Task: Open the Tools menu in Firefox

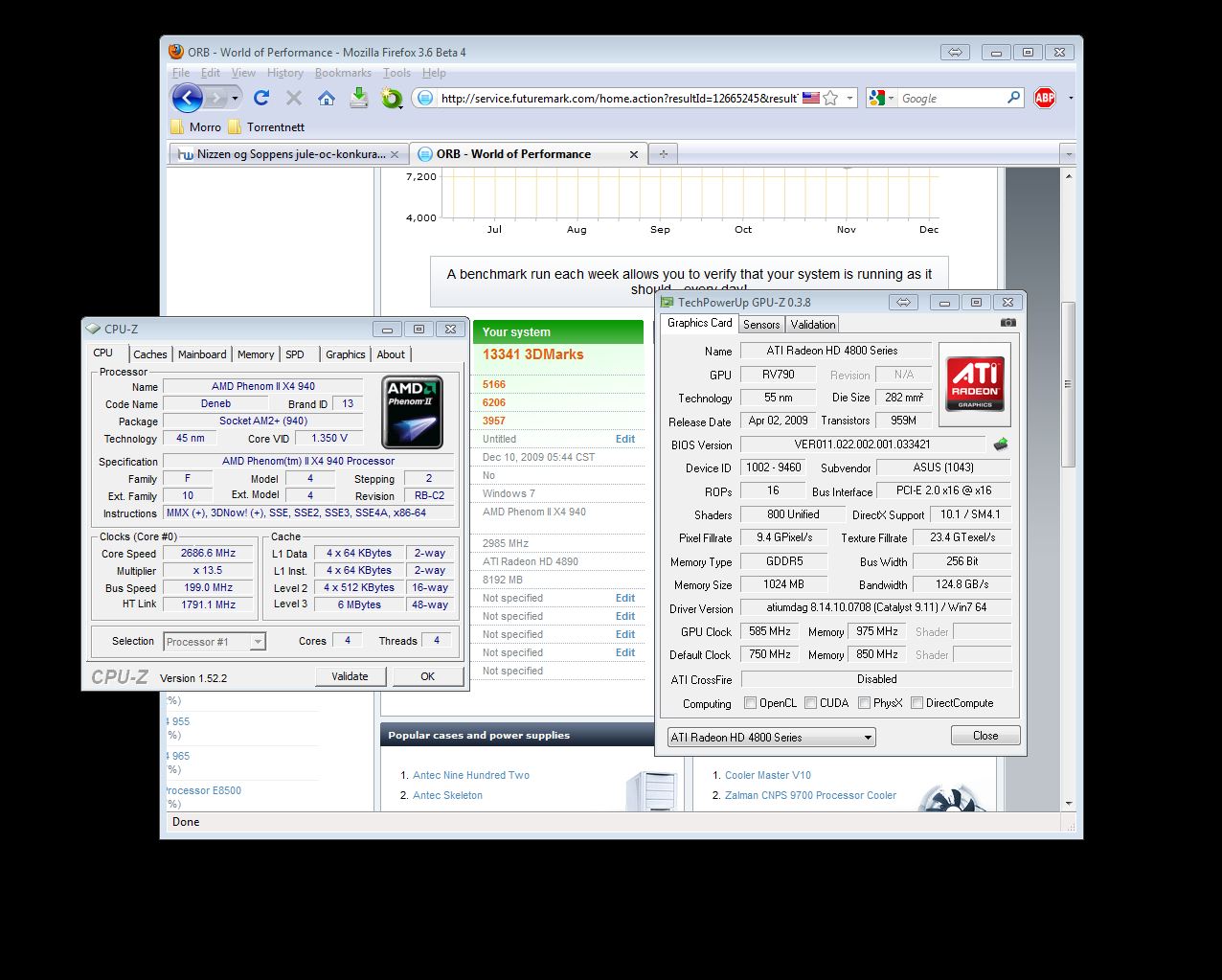Action: [x=396, y=73]
